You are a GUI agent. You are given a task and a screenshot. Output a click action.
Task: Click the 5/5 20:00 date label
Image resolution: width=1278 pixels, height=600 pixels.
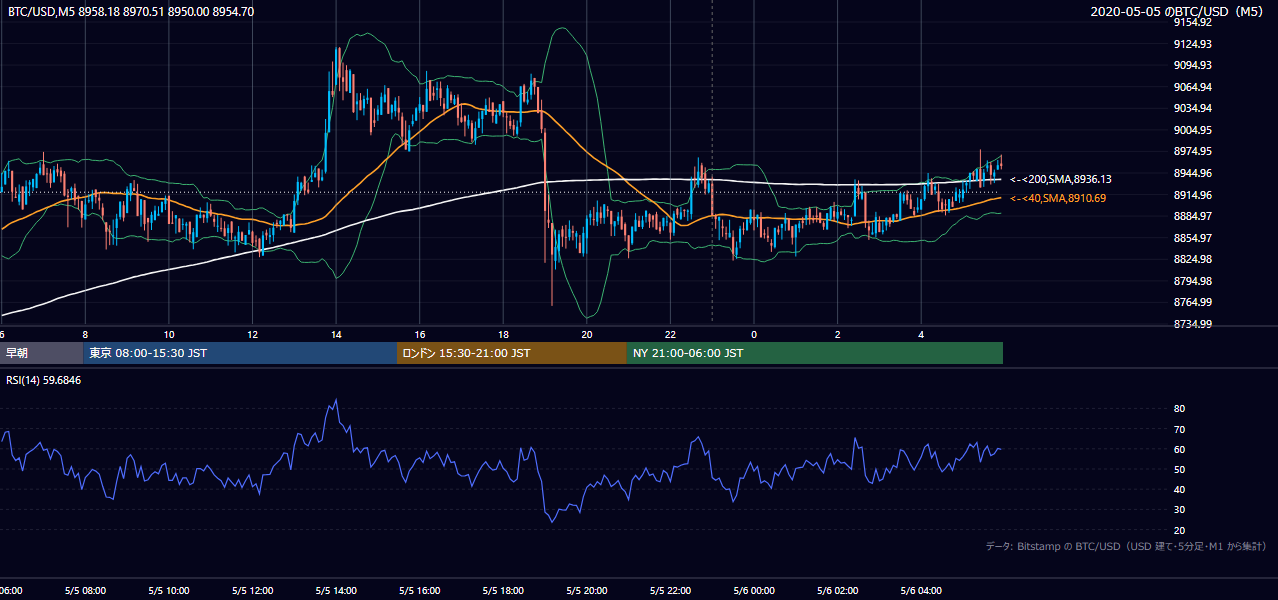click(x=587, y=590)
